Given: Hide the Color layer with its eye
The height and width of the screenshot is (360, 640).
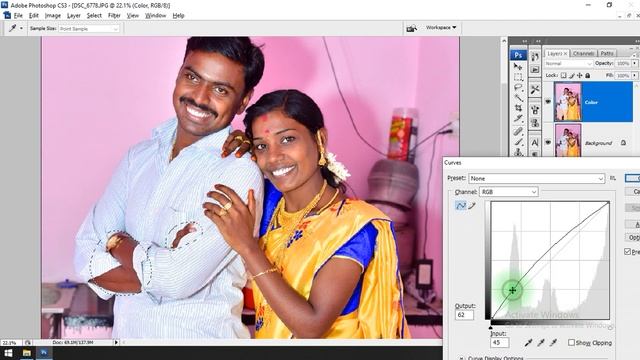Looking at the screenshot, I should click(548, 102).
